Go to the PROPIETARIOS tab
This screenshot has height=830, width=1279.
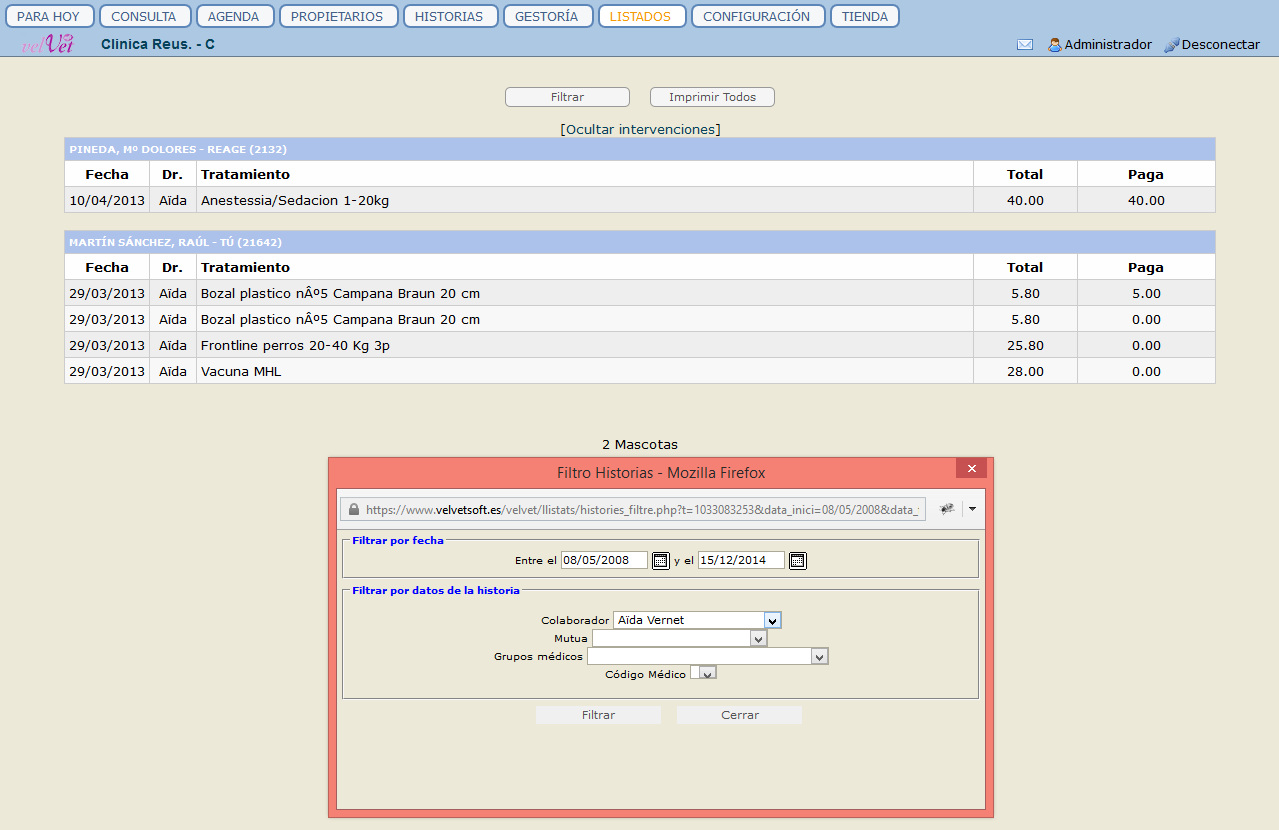pyautogui.click(x=338, y=16)
